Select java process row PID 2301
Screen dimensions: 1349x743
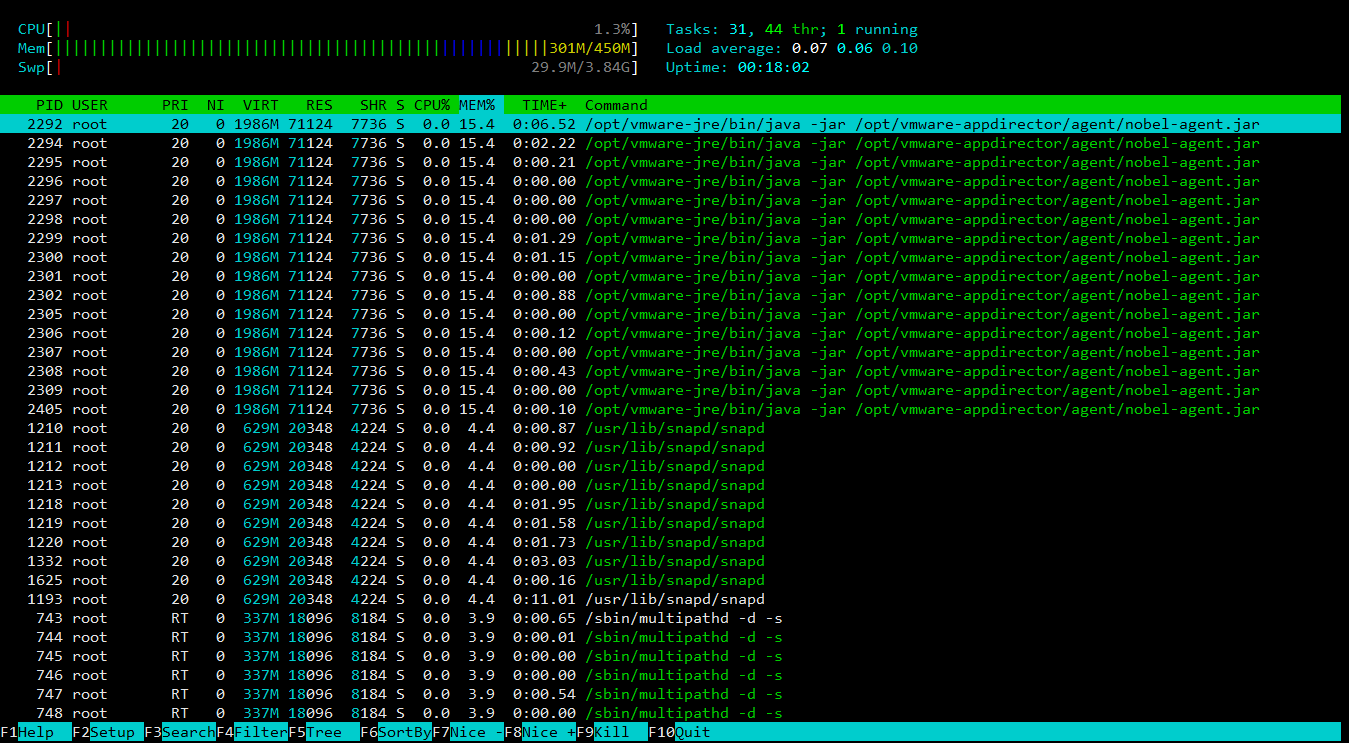click(x=670, y=276)
